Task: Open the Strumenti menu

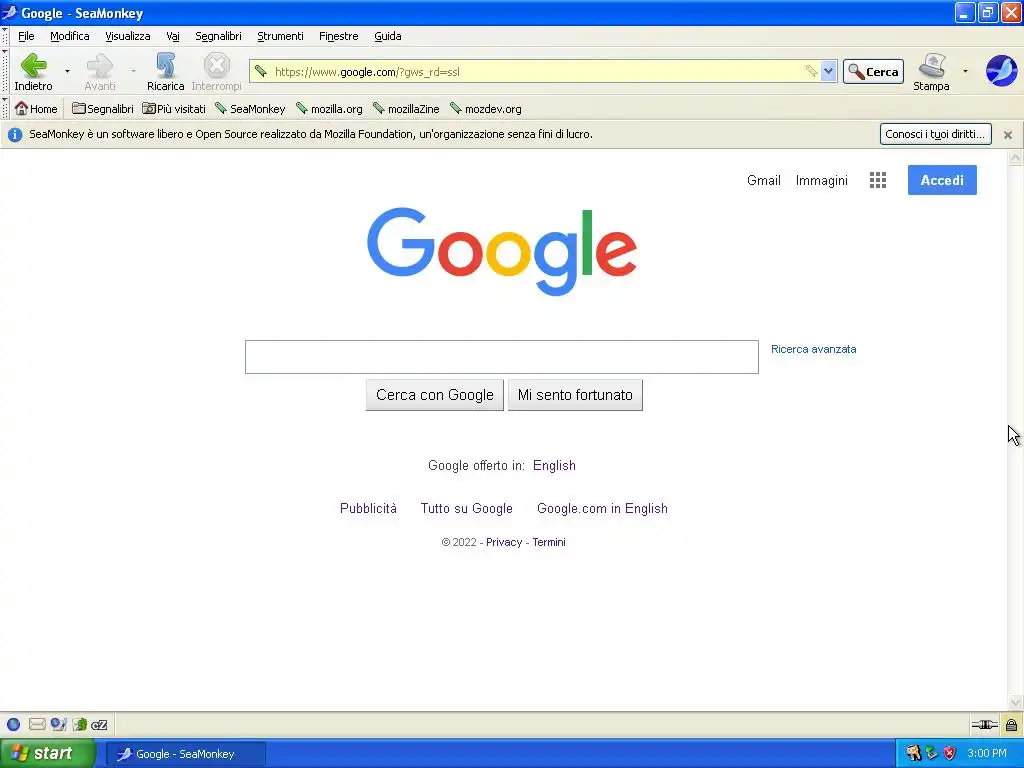Action: point(280,36)
